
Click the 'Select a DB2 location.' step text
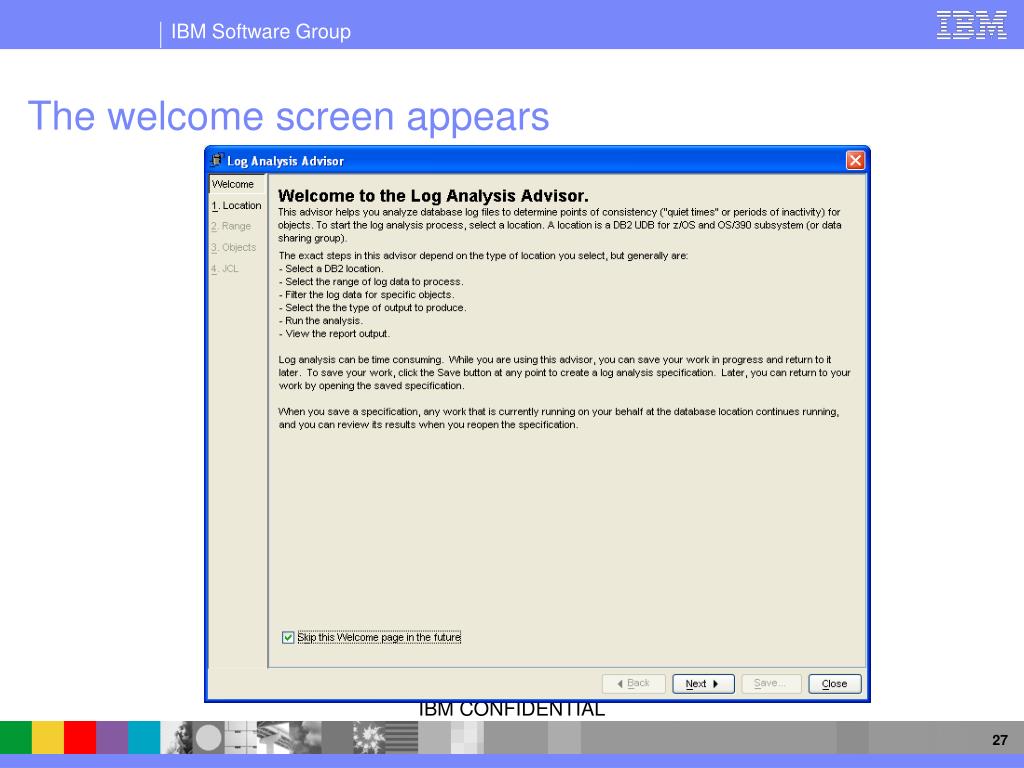[x=331, y=268]
